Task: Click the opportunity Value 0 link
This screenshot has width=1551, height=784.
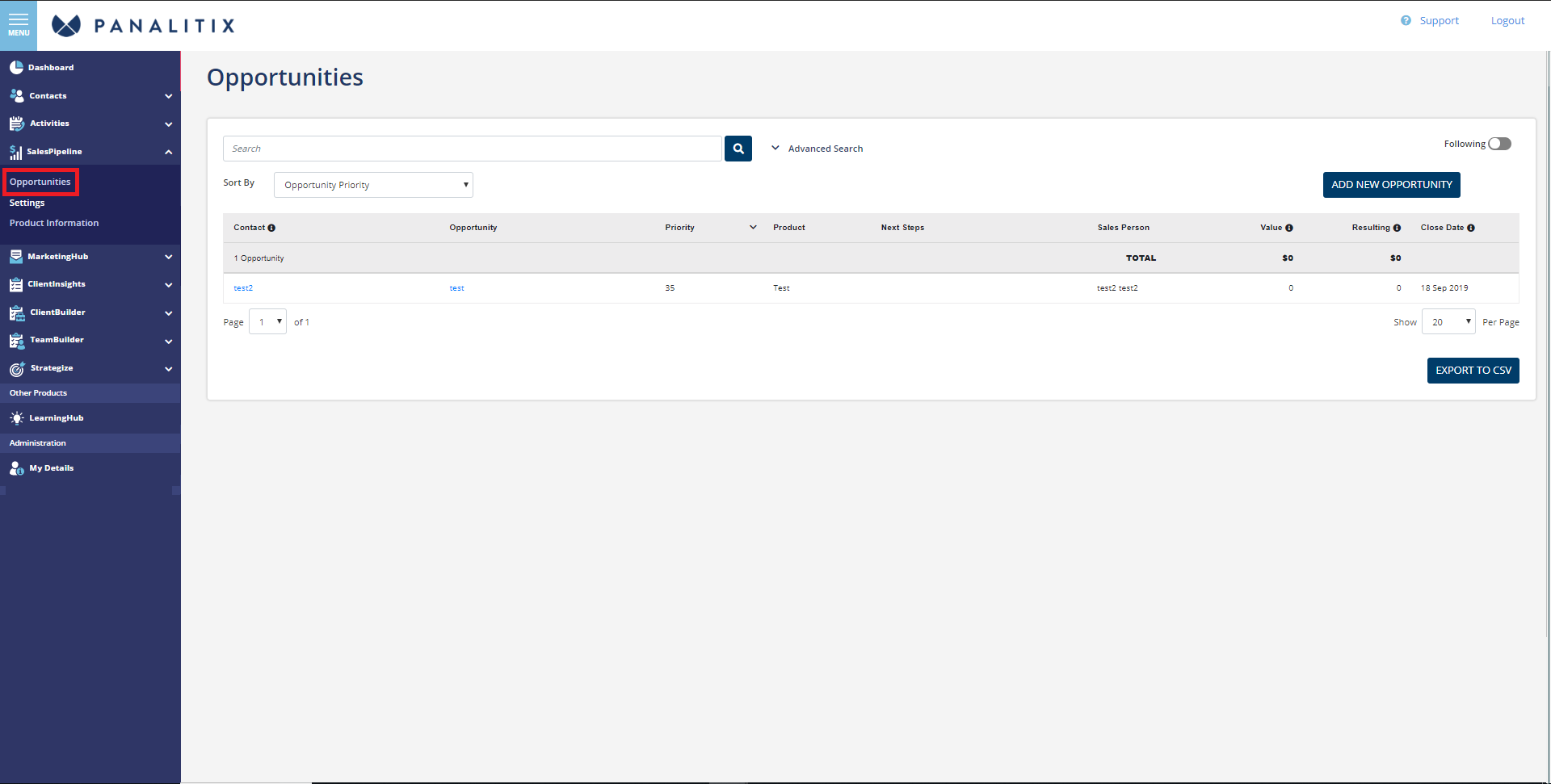Action: [1291, 288]
